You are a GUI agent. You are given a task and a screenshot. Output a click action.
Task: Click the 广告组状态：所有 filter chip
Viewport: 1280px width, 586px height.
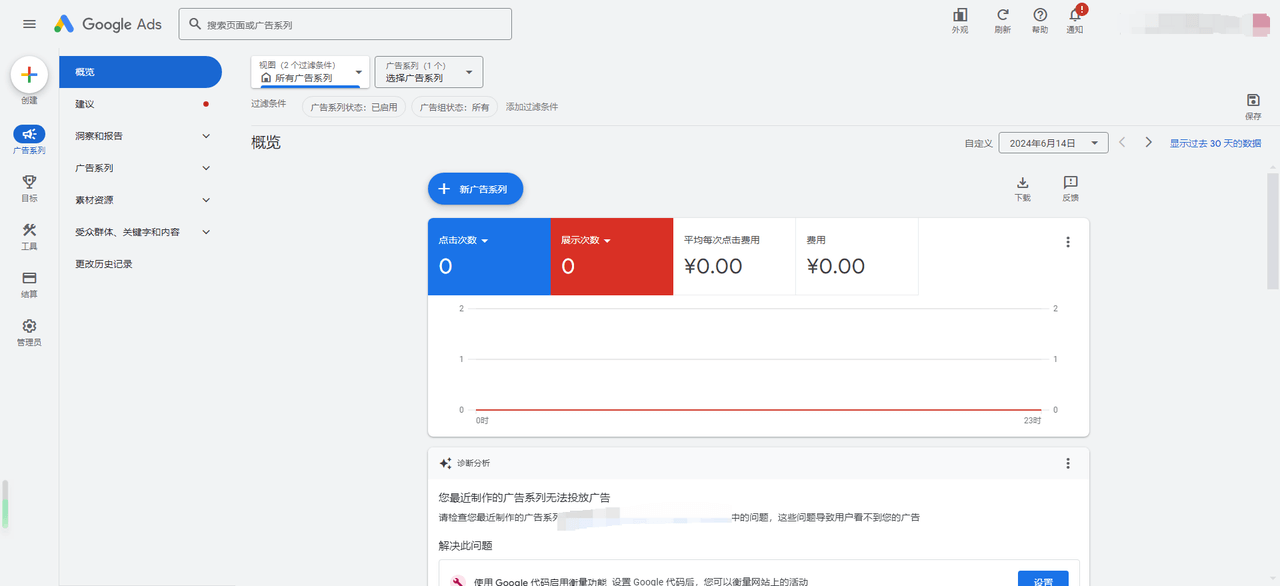click(x=455, y=107)
